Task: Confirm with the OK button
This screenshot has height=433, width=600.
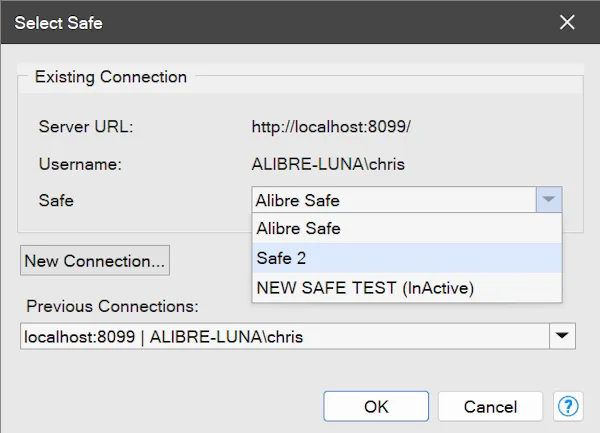Action: 376,406
